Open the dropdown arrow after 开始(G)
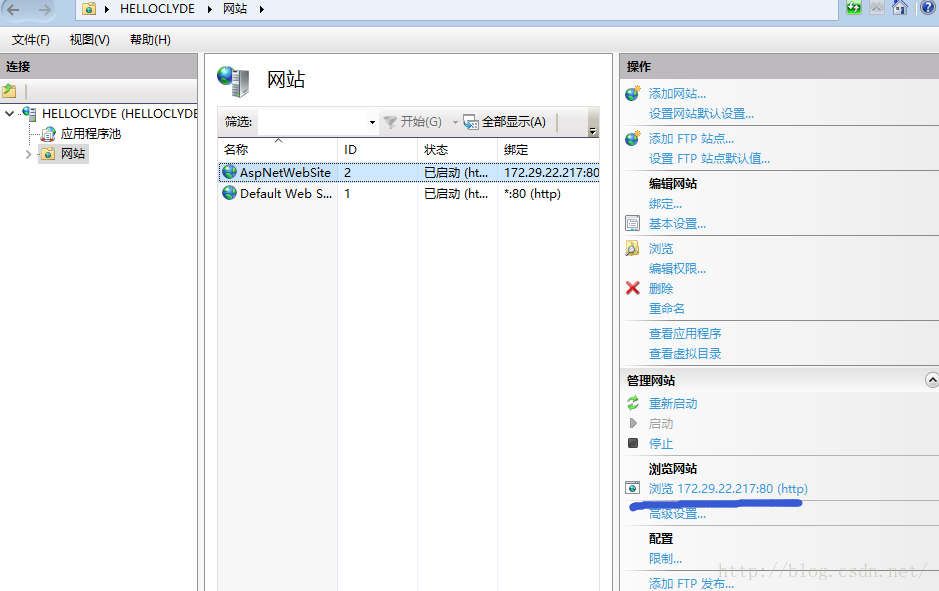Image resolution: width=939 pixels, height=591 pixels. point(455,122)
